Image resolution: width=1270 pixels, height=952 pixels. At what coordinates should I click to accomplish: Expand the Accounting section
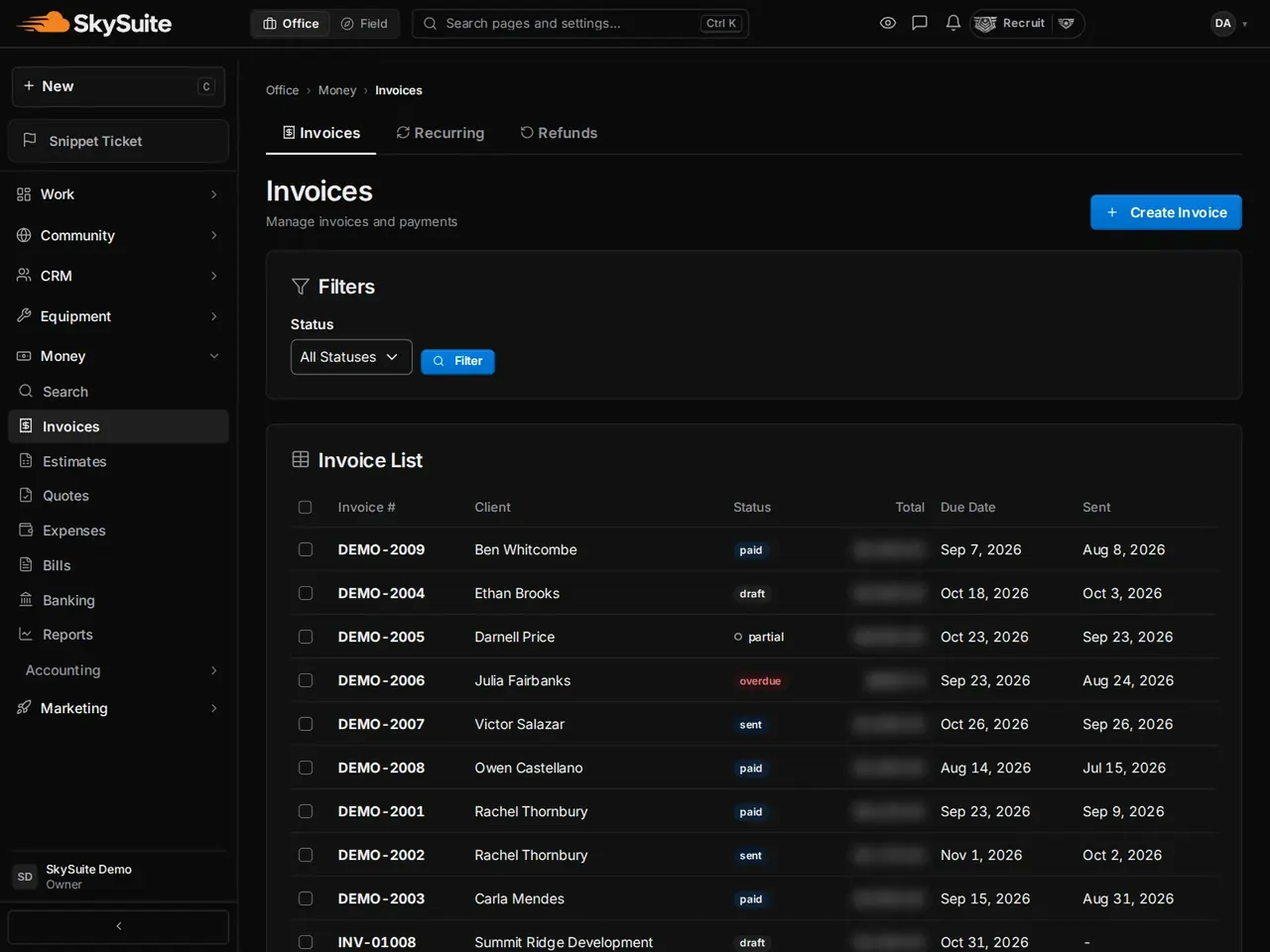pyautogui.click(x=118, y=670)
